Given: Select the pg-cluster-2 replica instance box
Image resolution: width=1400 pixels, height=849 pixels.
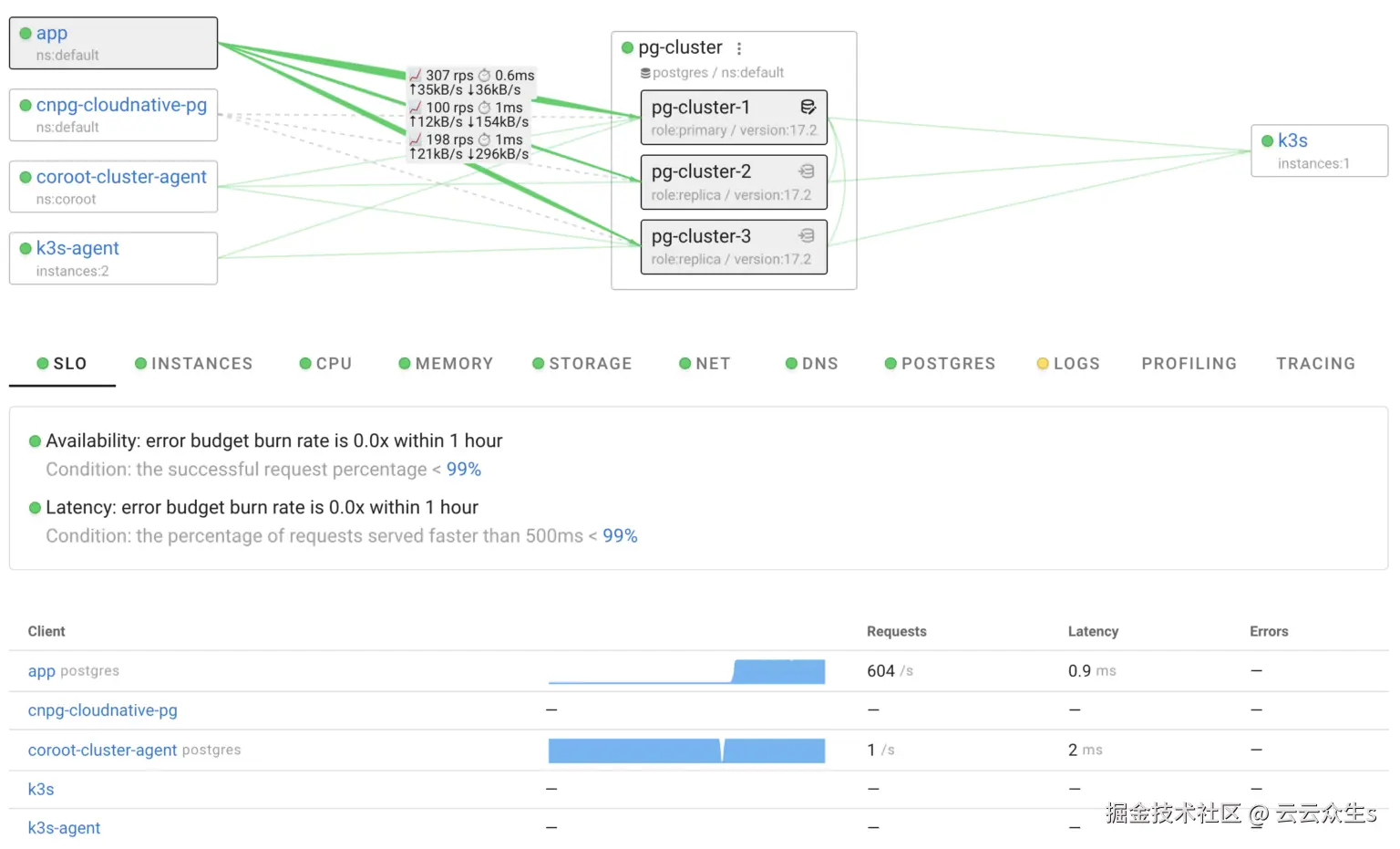Looking at the screenshot, I should pyautogui.click(x=734, y=182).
